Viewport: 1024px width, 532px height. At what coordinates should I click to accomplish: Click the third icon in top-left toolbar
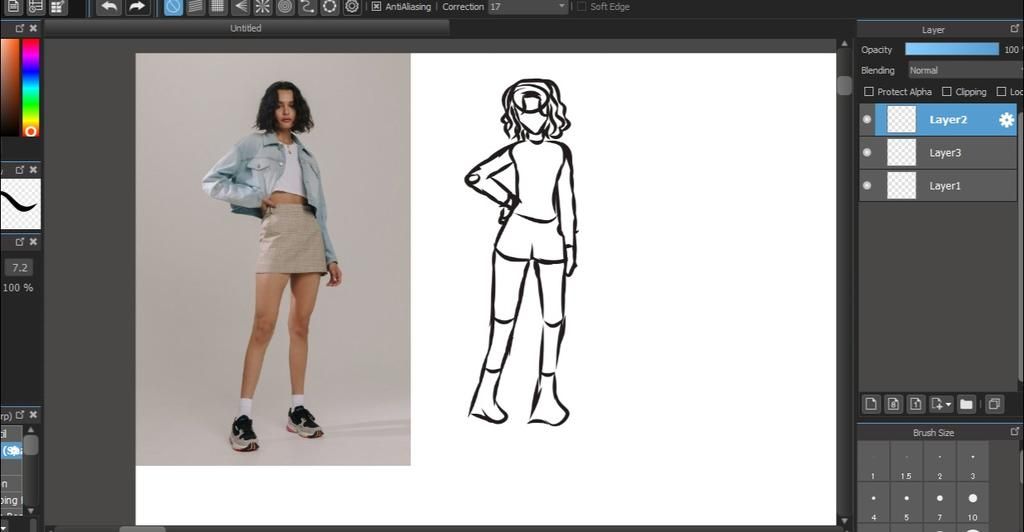(58, 7)
